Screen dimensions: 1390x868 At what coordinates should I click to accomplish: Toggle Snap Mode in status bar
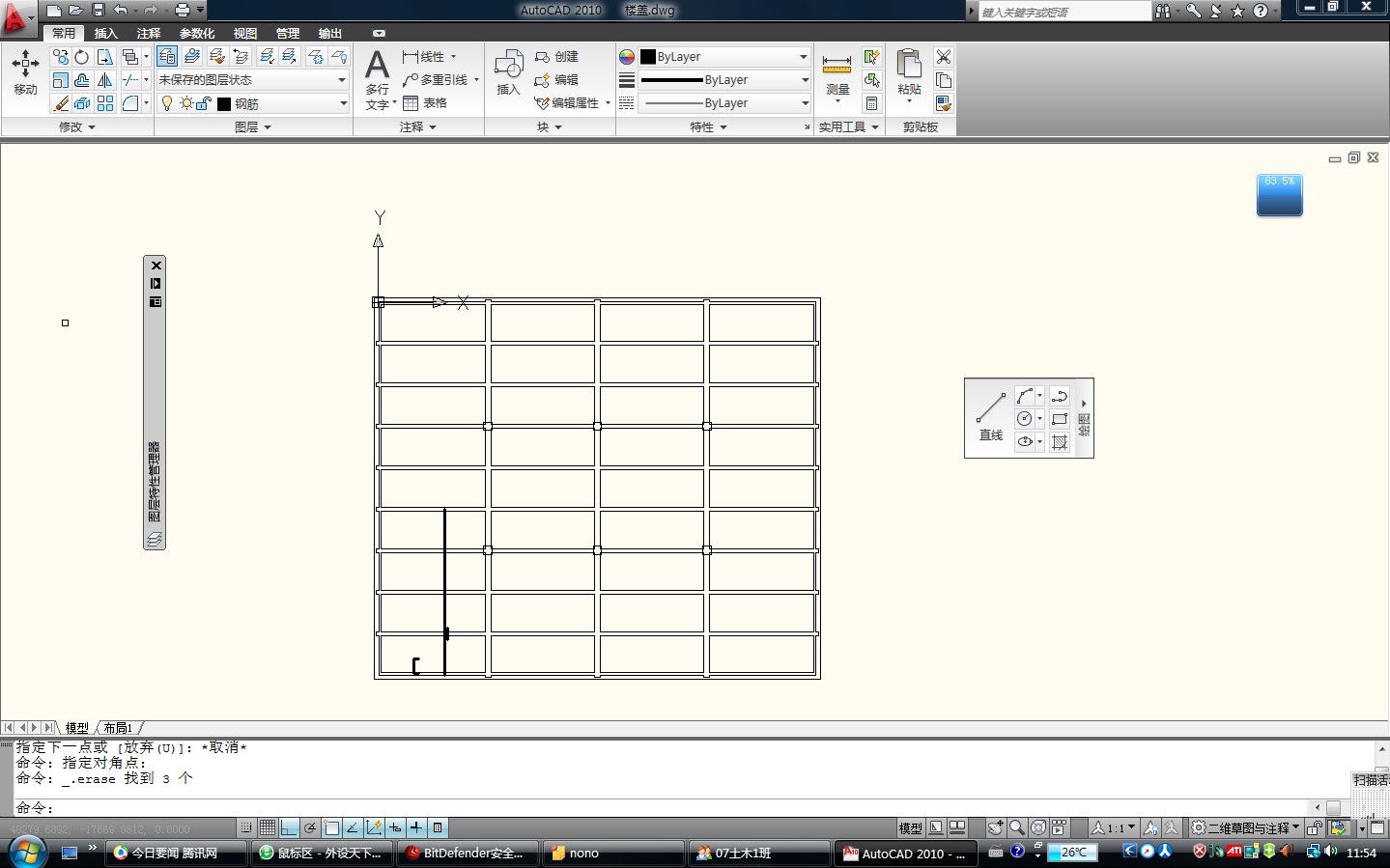tap(246, 827)
